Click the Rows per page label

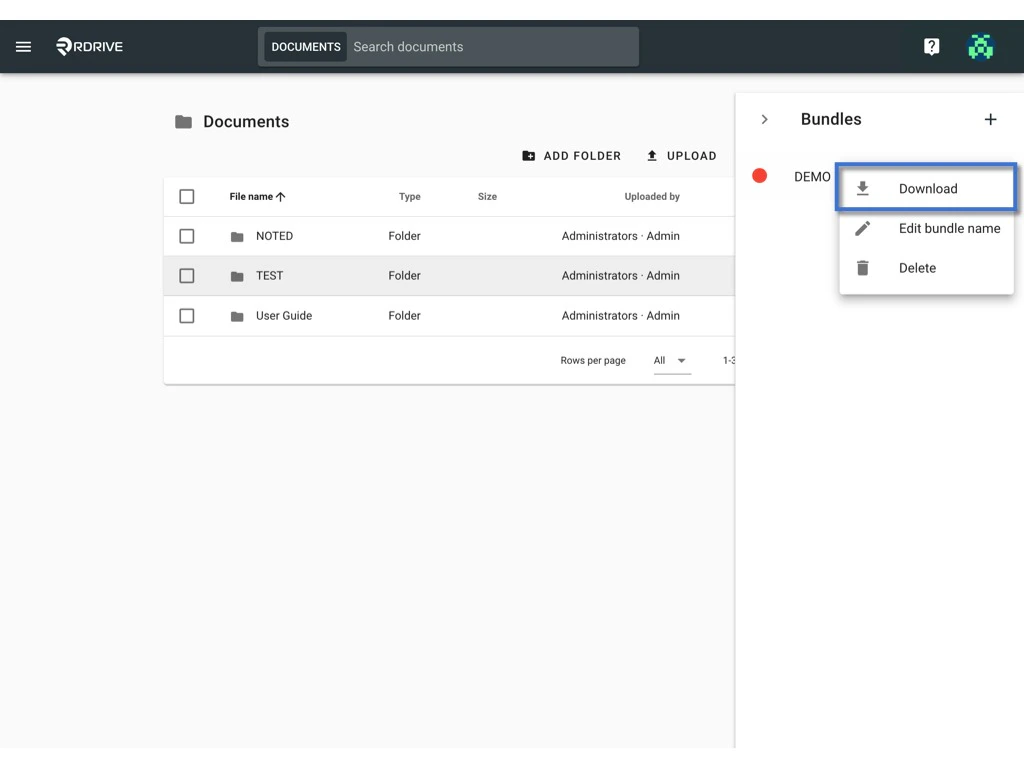point(592,360)
